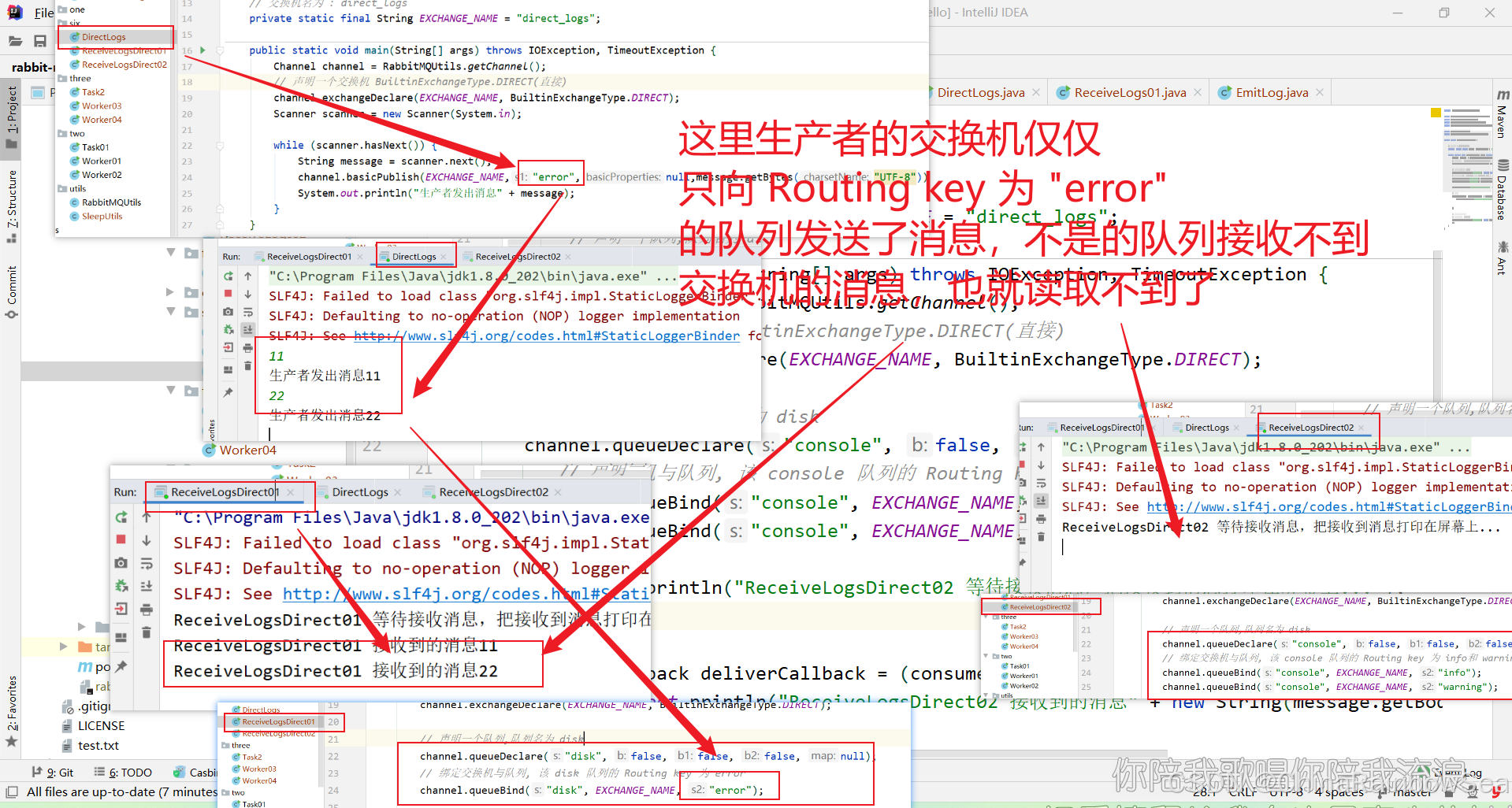Viewport: 1512px width, 808px height.
Task: Click the Open folder toolbar icon
Action: pos(15,41)
